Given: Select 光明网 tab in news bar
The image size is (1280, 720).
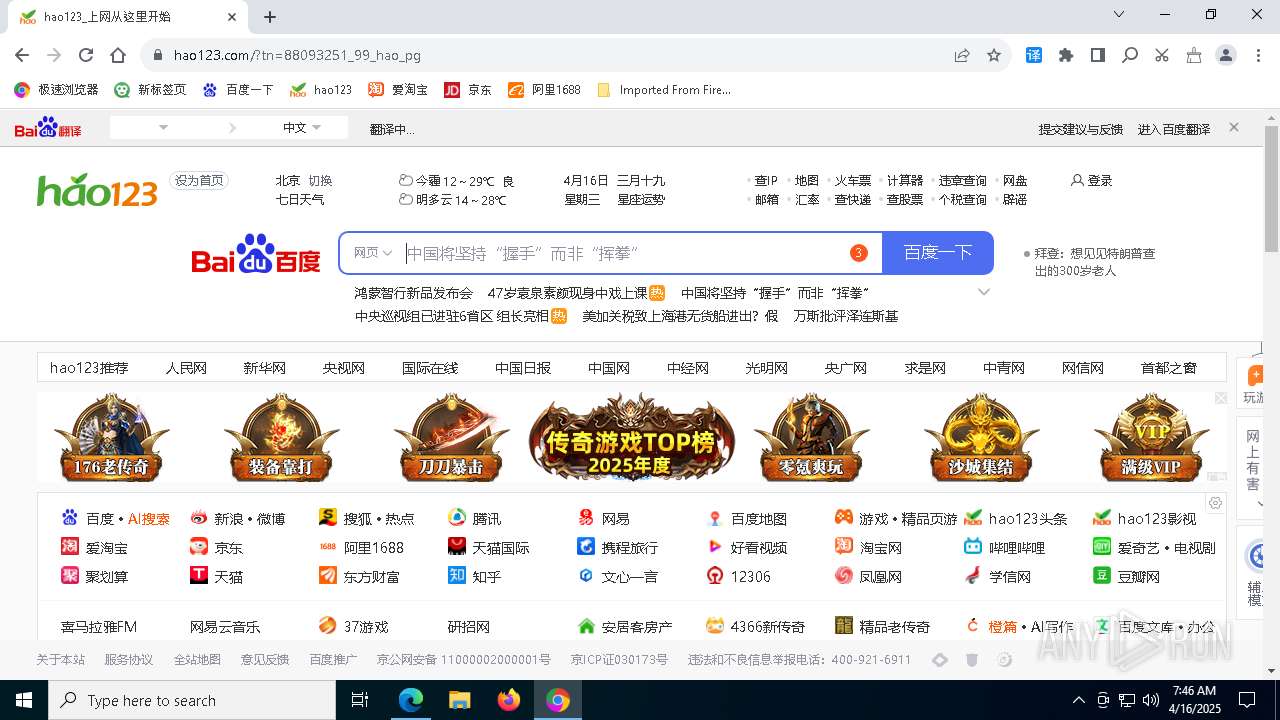Looking at the screenshot, I should [x=766, y=367].
